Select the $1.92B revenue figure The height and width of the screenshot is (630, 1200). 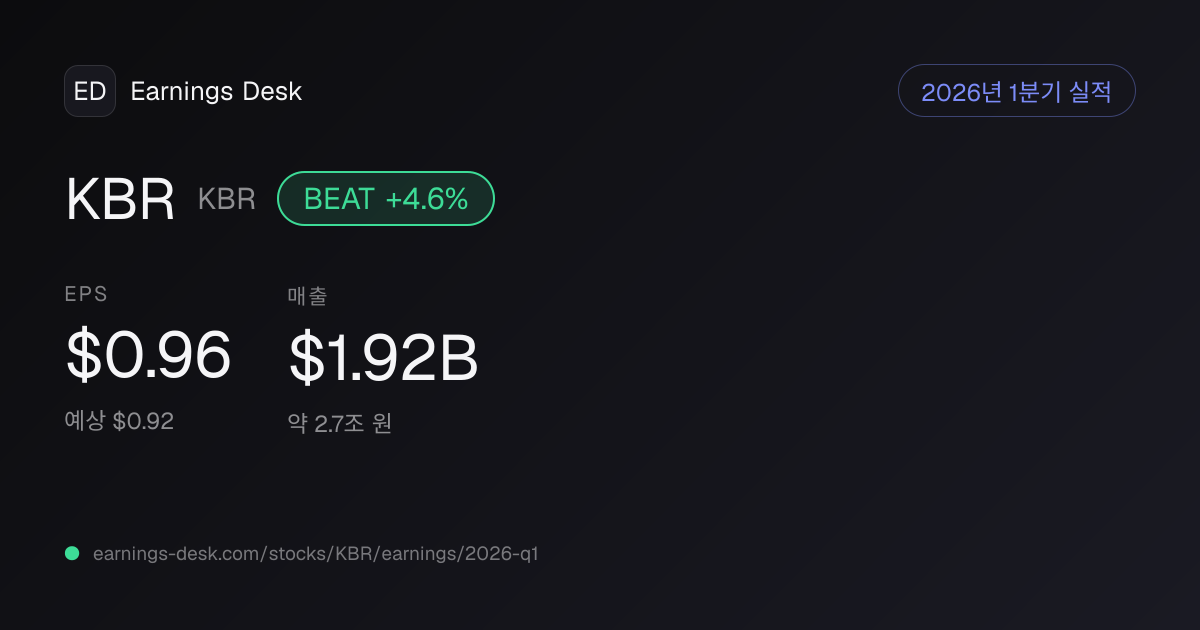coord(383,358)
